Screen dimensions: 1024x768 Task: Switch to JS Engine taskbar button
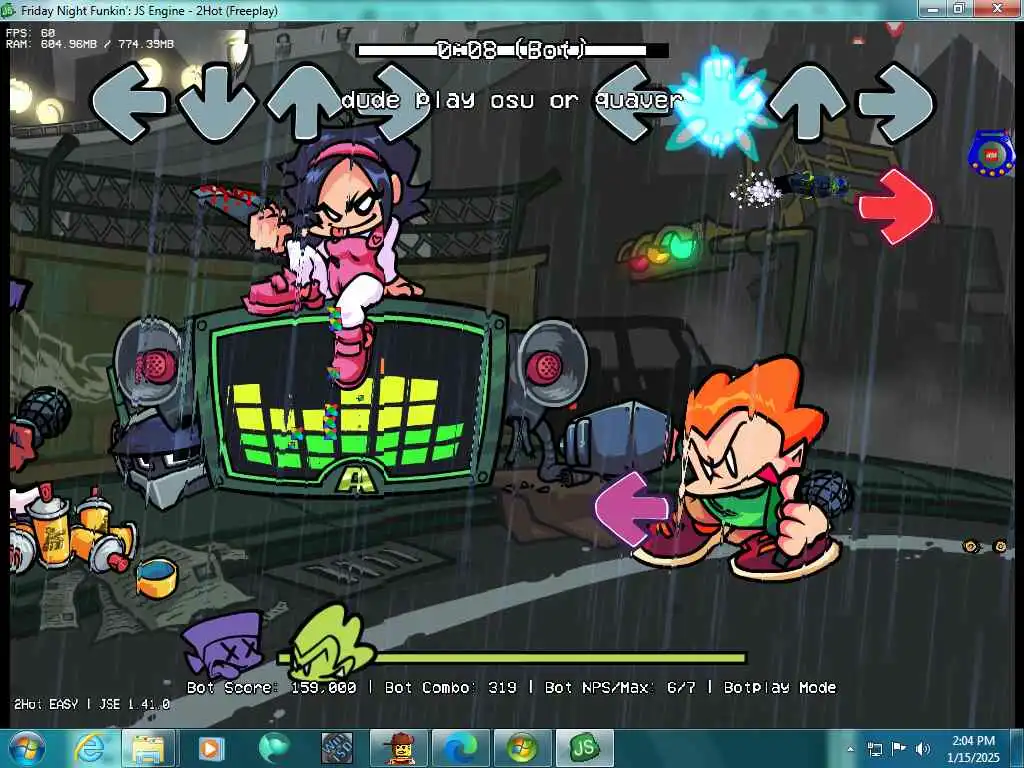pos(584,748)
